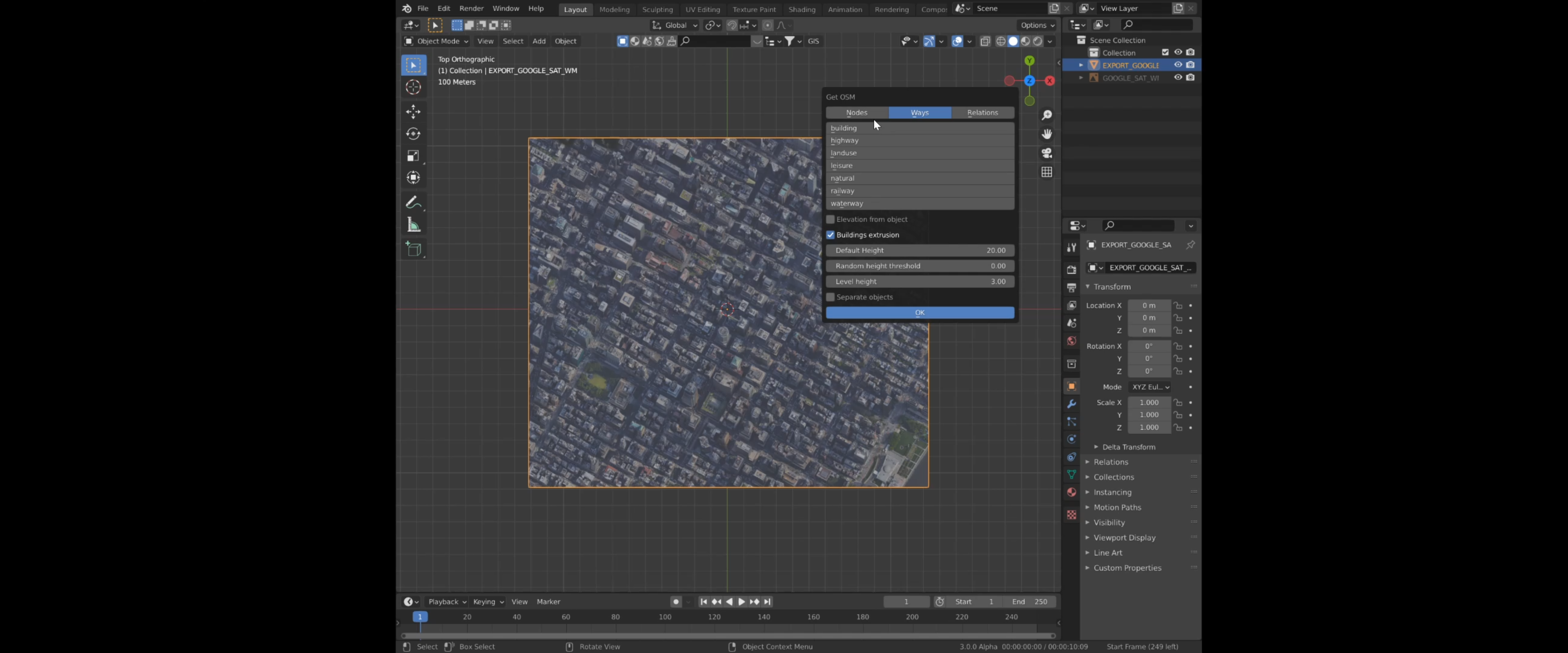Viewport: 1568px width, 653px height.
Task: Select the Move tool
Action: click(x=413, y=111)
